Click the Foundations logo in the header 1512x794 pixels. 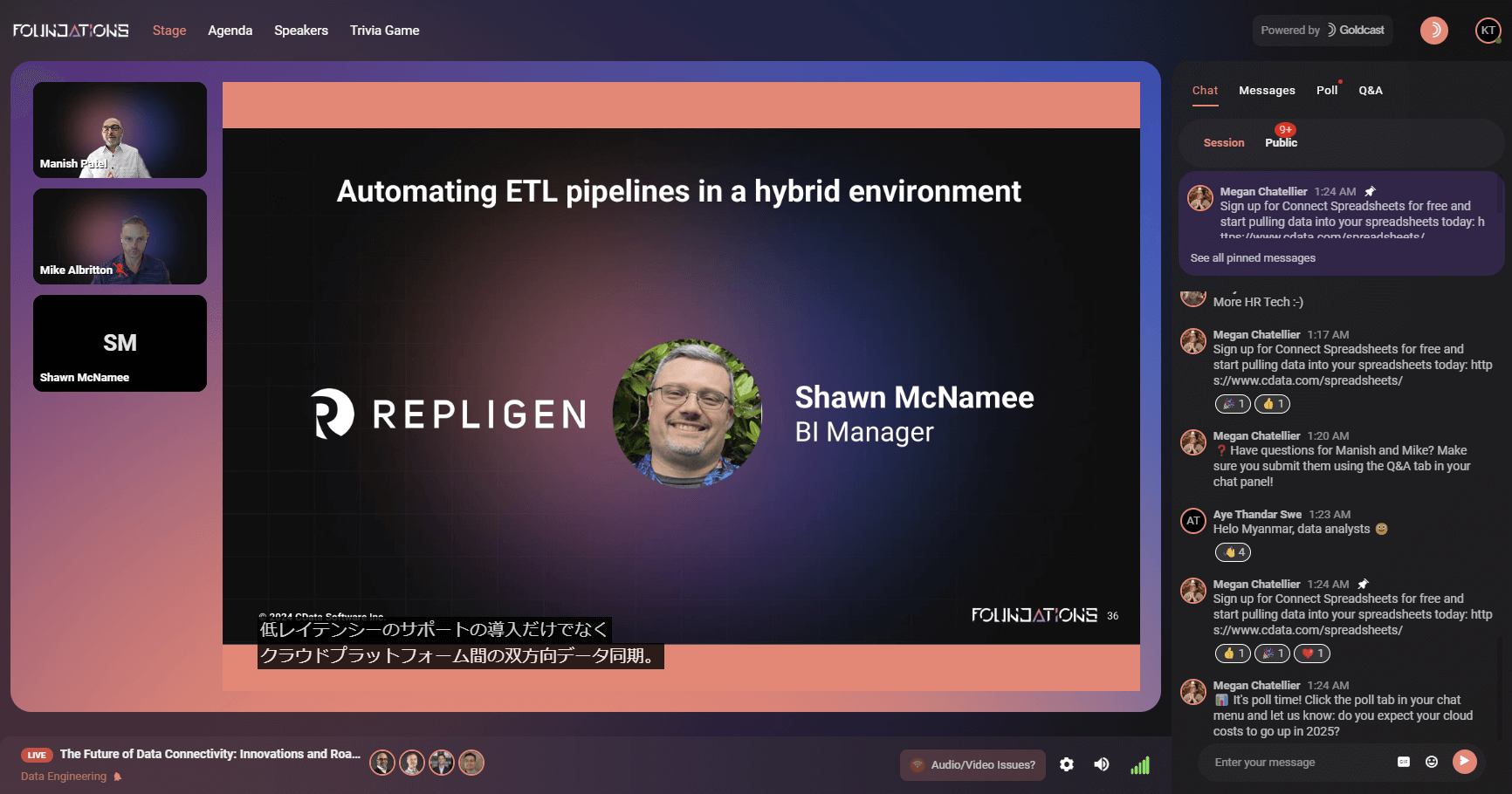point(71,31)
